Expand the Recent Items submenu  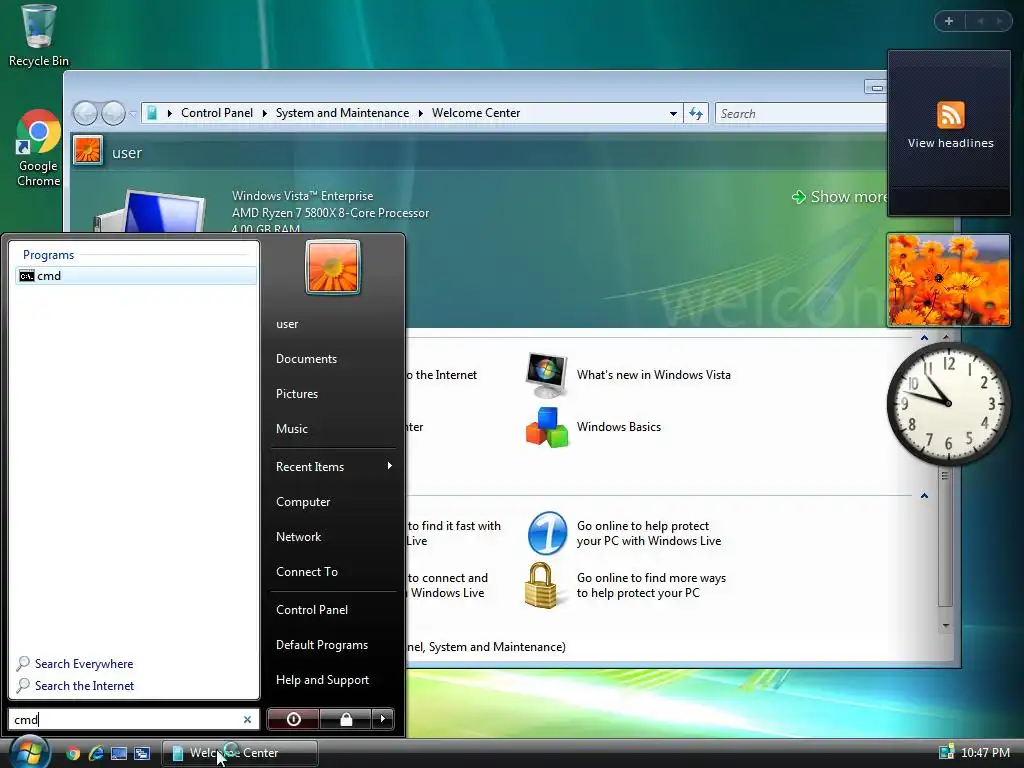click(x=333, y=467)
